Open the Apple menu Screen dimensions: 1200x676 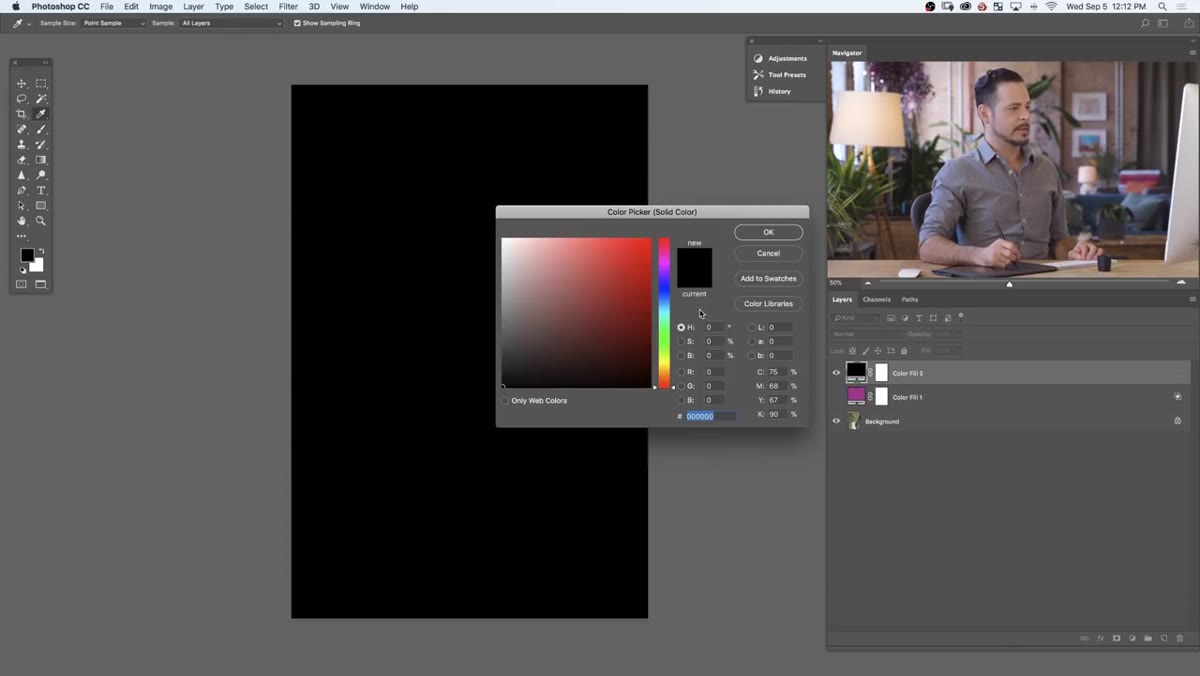coord(15,6)
